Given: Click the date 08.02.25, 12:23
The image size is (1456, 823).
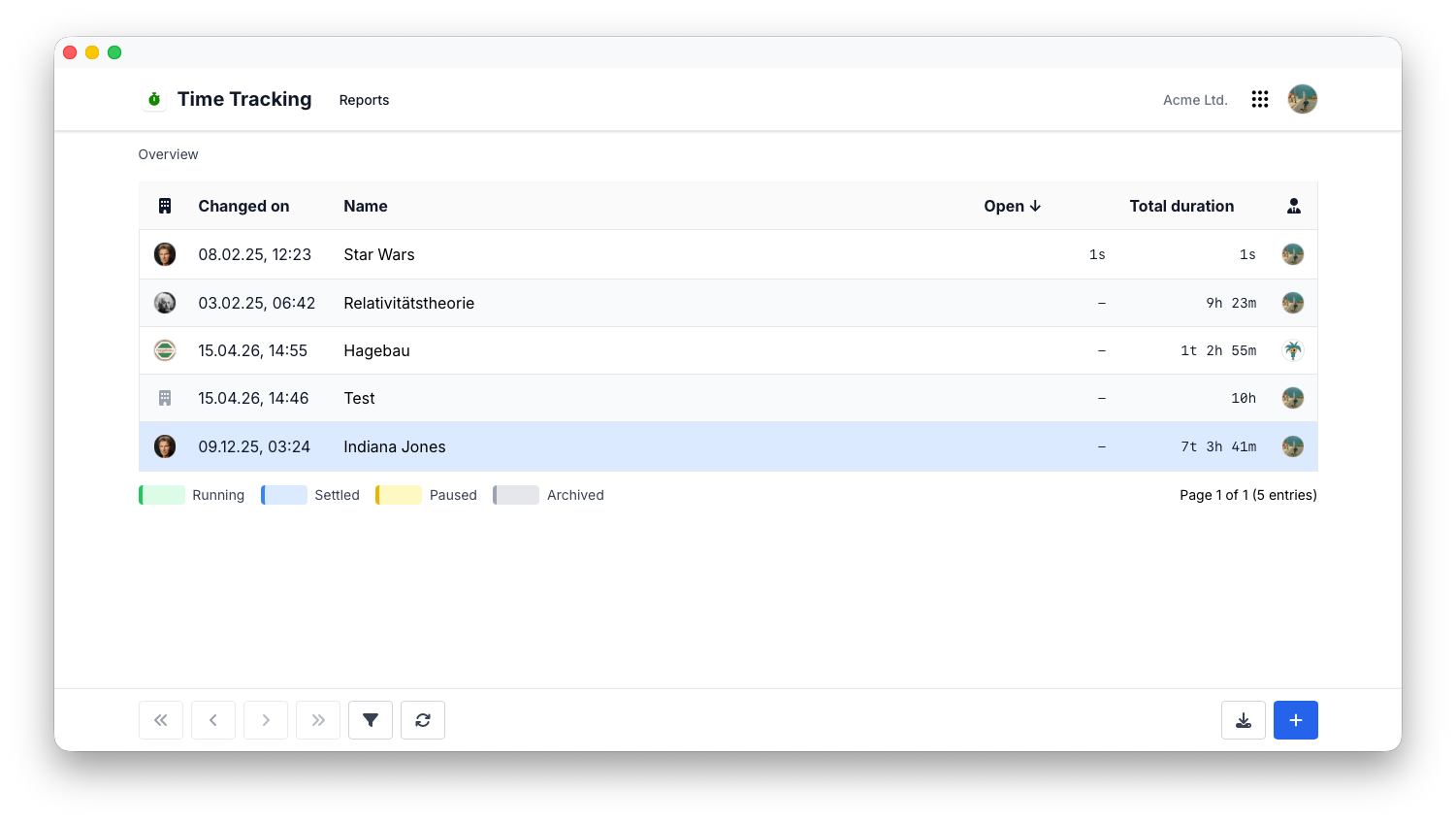Looking at the screenshot, I should (x=255, y=254).
